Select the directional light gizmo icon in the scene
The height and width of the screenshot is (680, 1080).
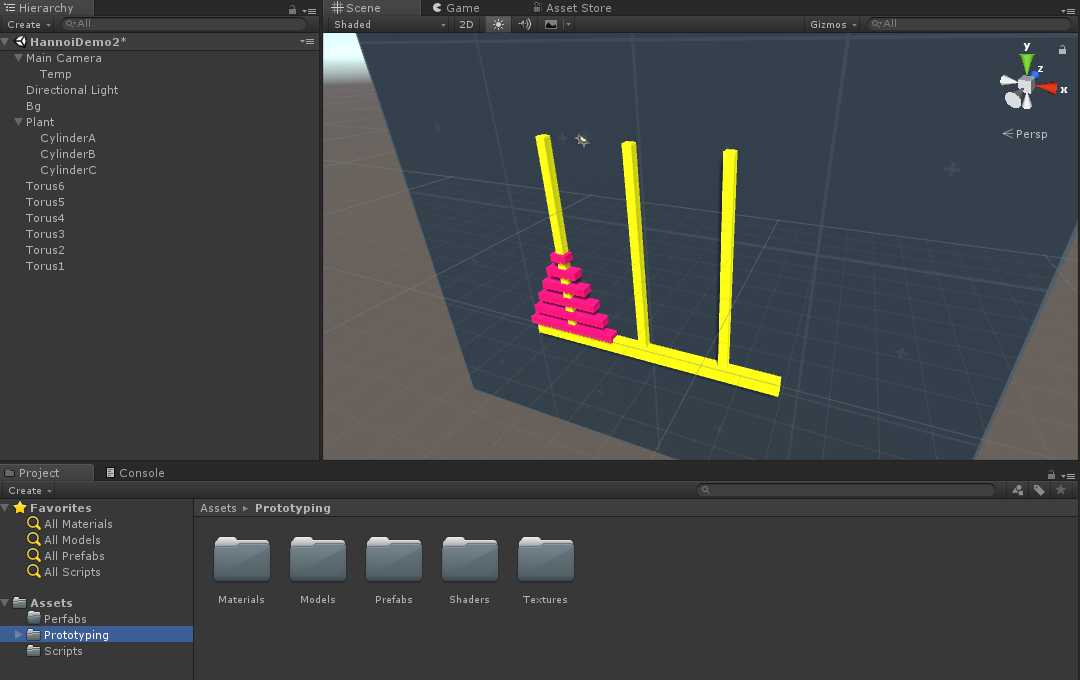point(582,141)
